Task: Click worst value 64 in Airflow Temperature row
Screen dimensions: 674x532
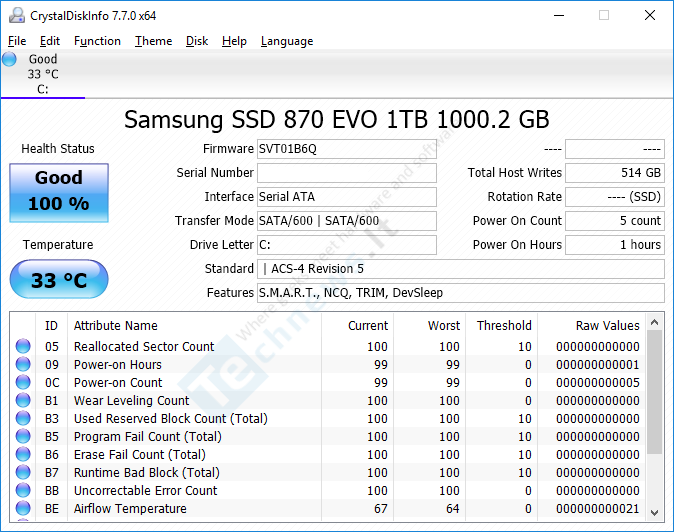Action: pyautogui.click(x=452, y=509)
